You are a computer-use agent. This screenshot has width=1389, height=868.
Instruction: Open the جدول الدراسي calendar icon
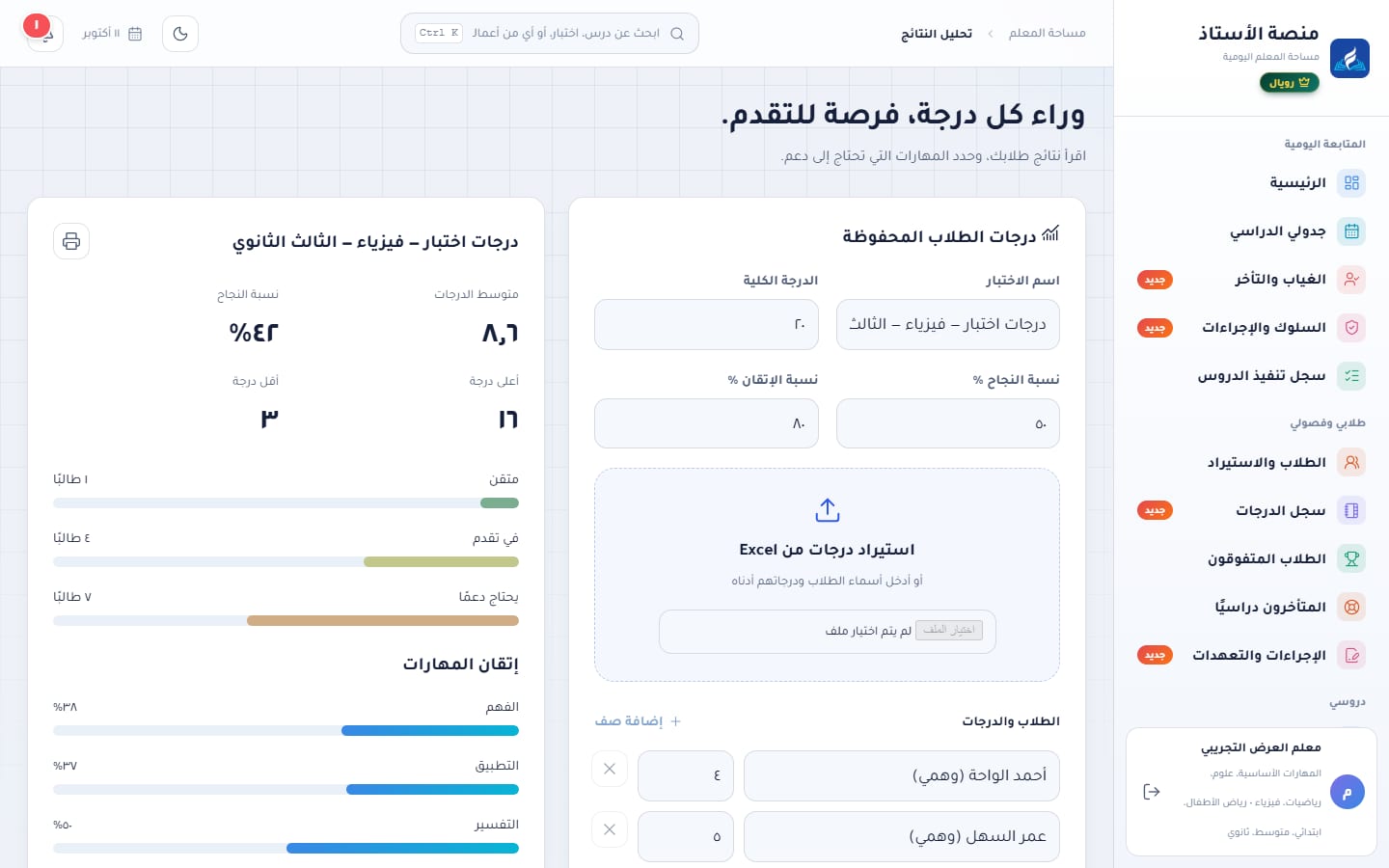(x=1351, y=231)
